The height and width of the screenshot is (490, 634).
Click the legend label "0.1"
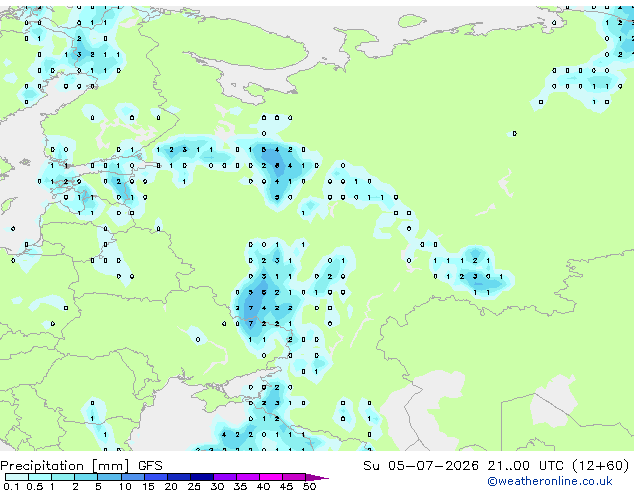click(11, 486)
